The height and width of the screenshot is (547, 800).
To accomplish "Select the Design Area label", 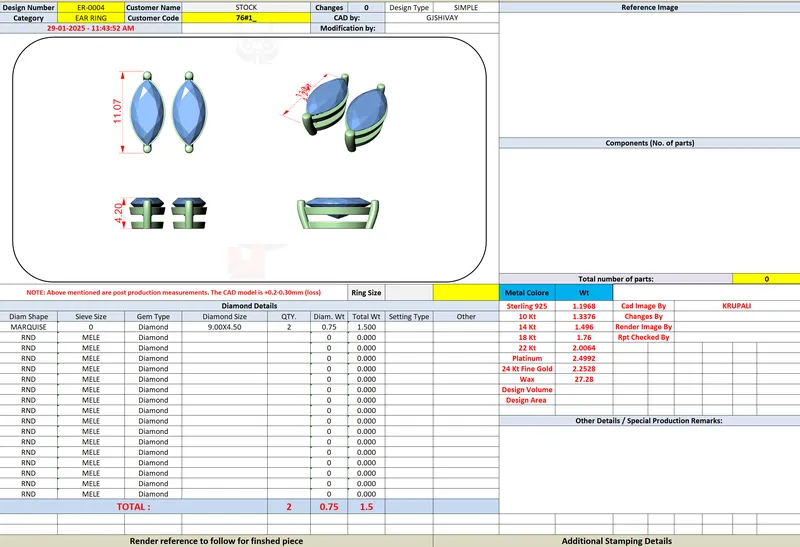I will point(527,400).
